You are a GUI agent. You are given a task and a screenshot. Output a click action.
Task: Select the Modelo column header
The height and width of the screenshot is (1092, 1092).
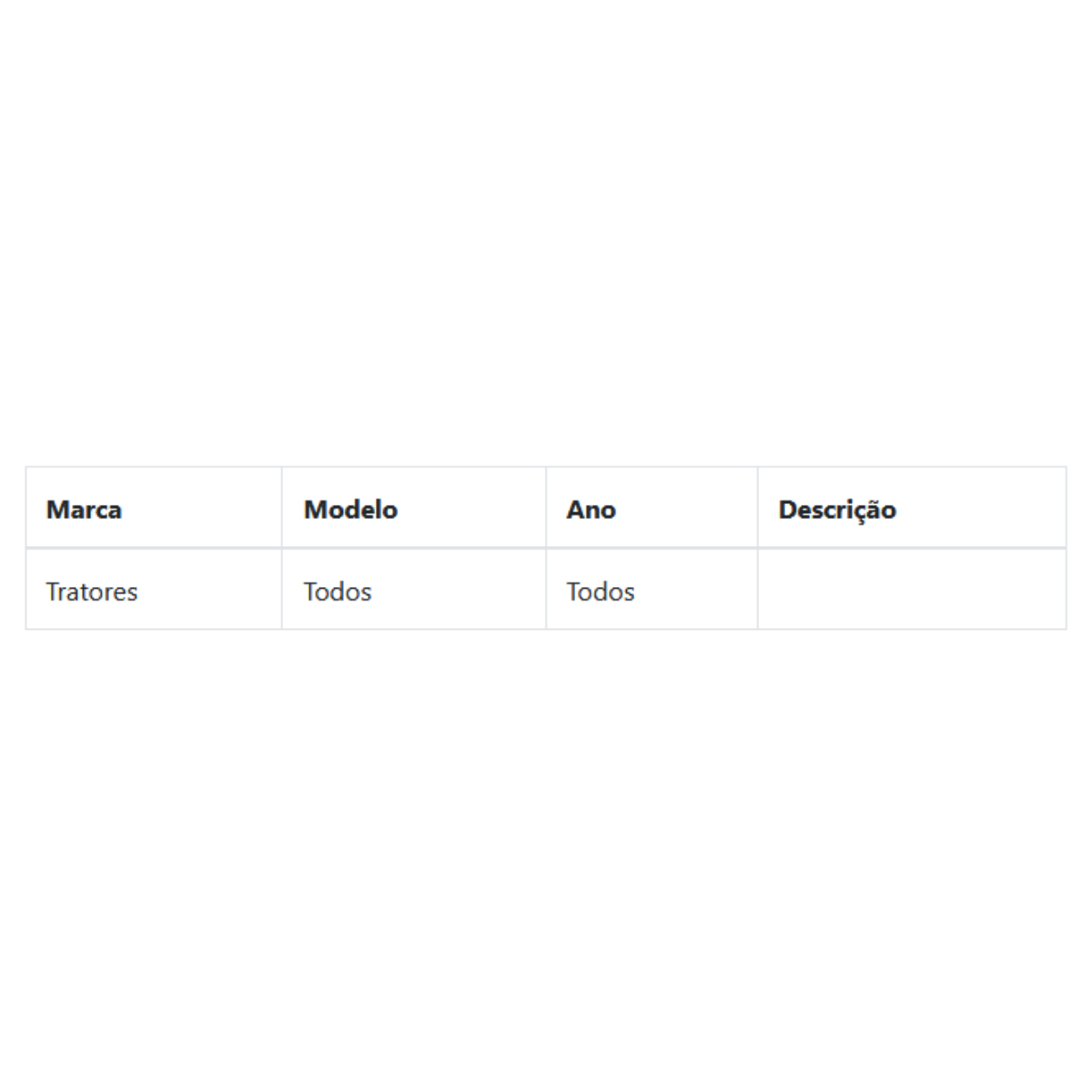point(414,508)
